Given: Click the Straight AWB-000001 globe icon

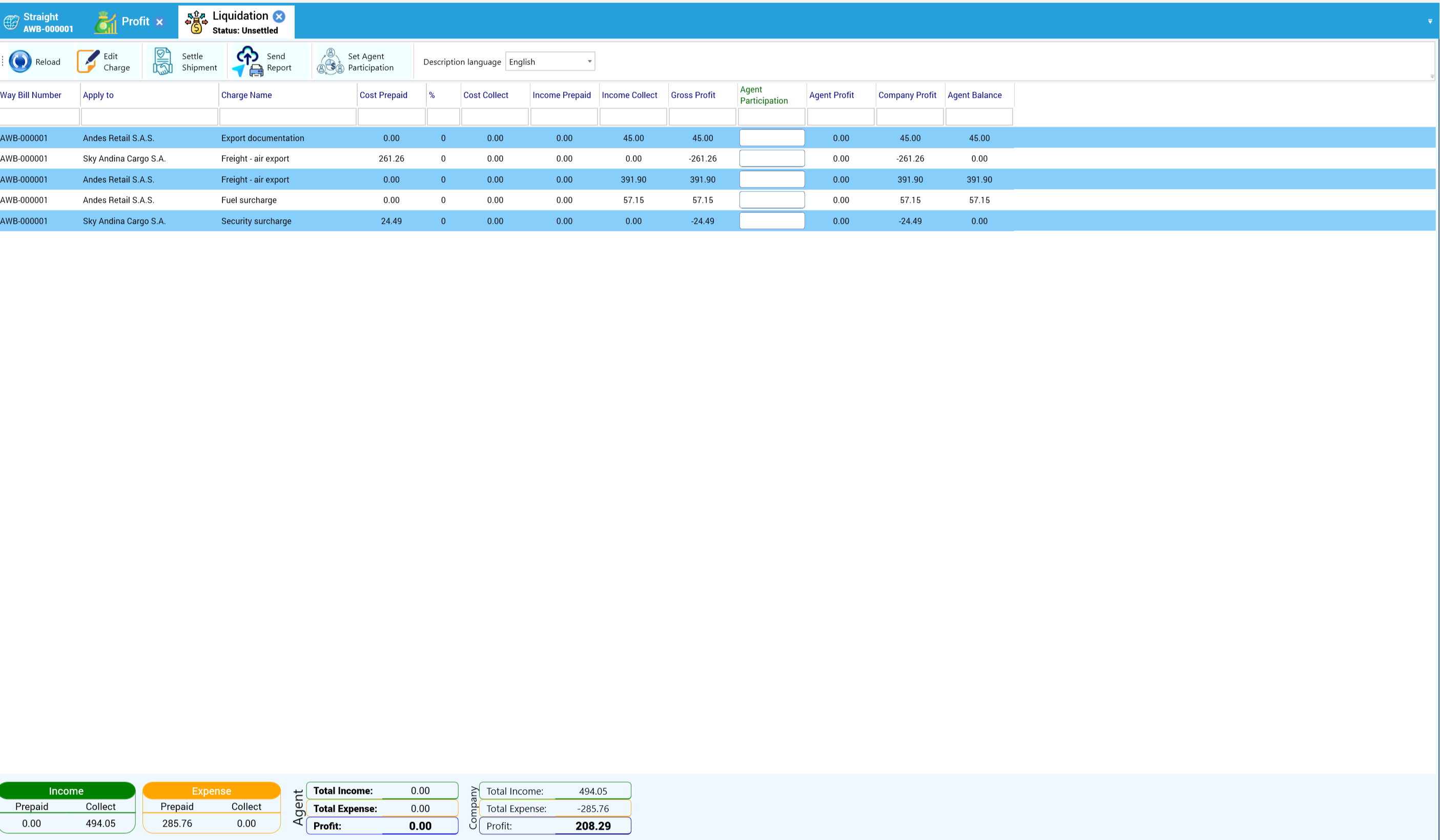Looking at the screenshot, I should (11, 22).
